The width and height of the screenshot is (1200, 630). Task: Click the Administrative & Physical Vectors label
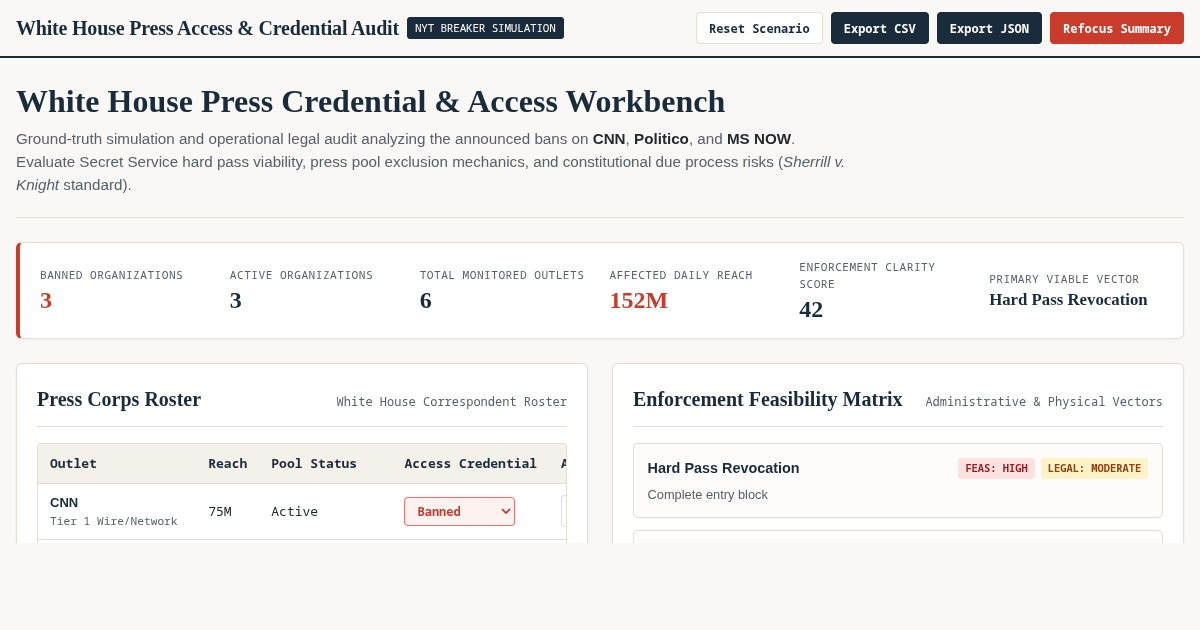point(1044,402)
